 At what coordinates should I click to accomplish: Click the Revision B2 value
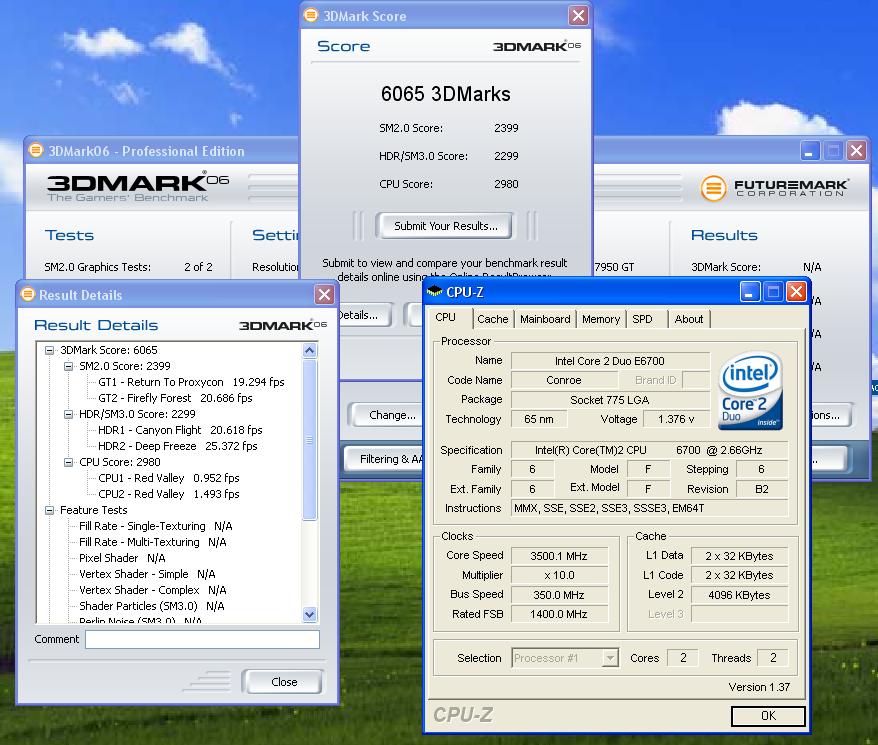pos(762,489)
